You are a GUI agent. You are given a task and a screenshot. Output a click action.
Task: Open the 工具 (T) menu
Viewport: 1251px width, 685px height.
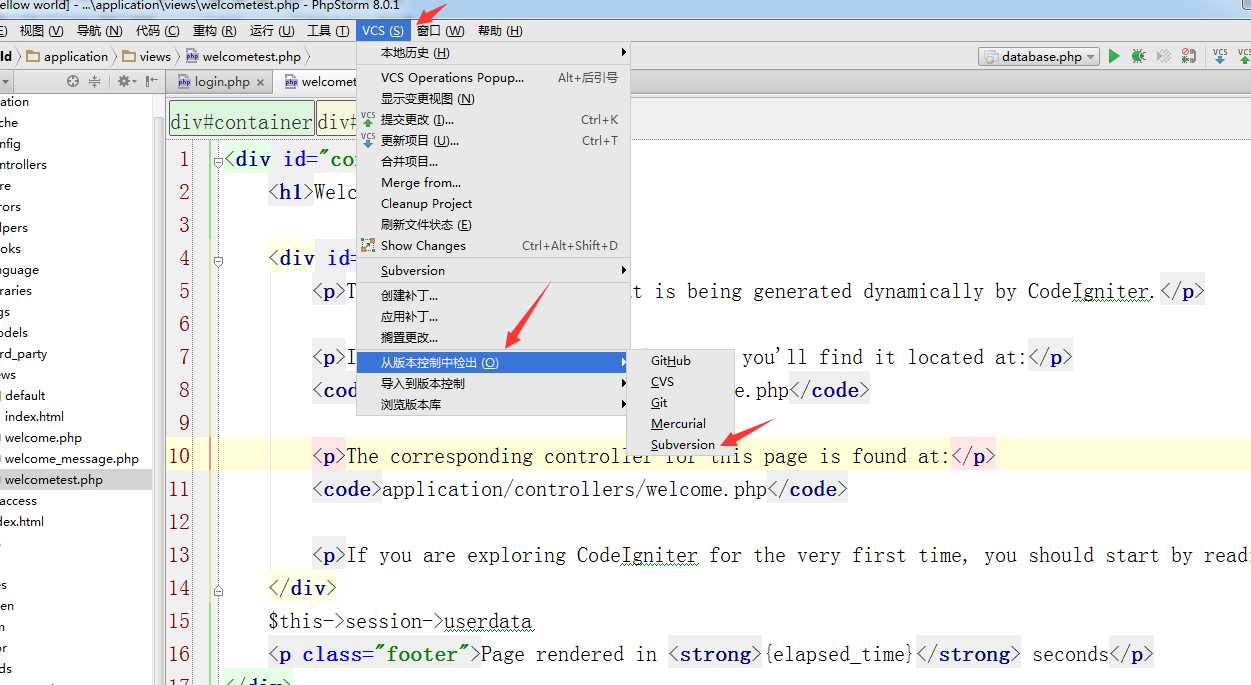[x=328, y=31]
